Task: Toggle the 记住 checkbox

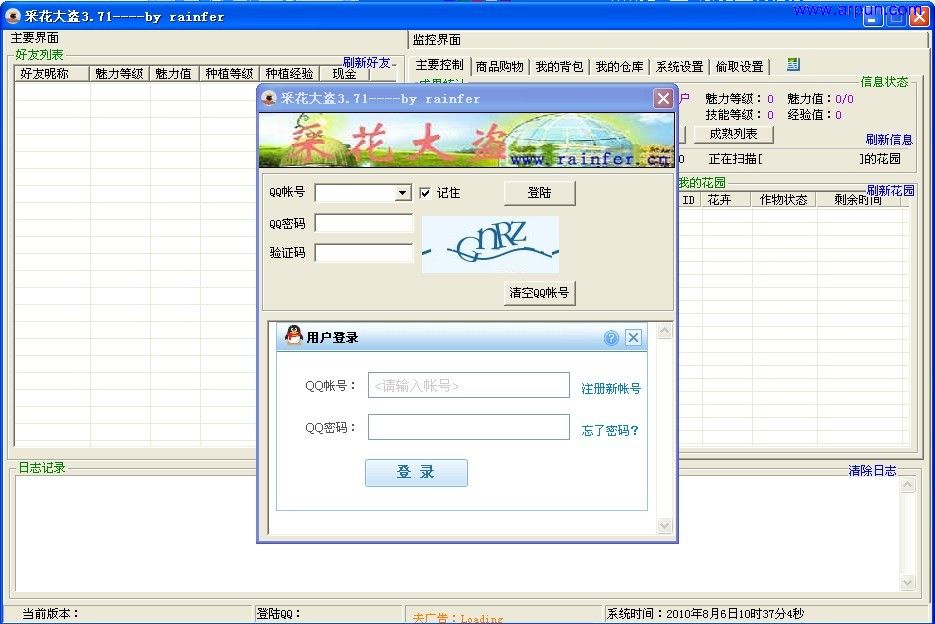Action: (x=425, y=193)
